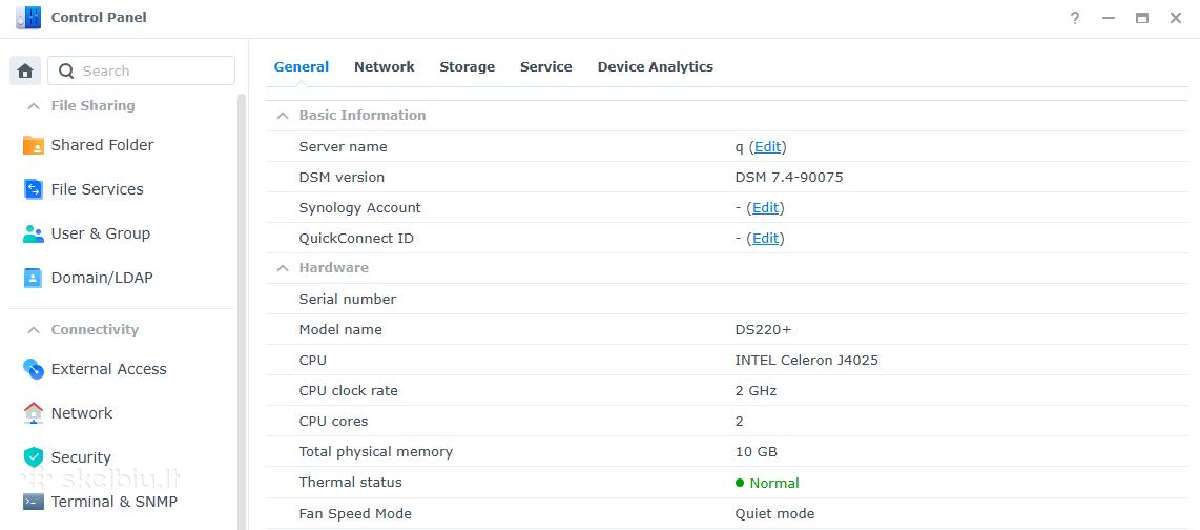Click the Terminal & SNMP icon
Screen dimensions: 1200x530
click(x=33, y=501)
